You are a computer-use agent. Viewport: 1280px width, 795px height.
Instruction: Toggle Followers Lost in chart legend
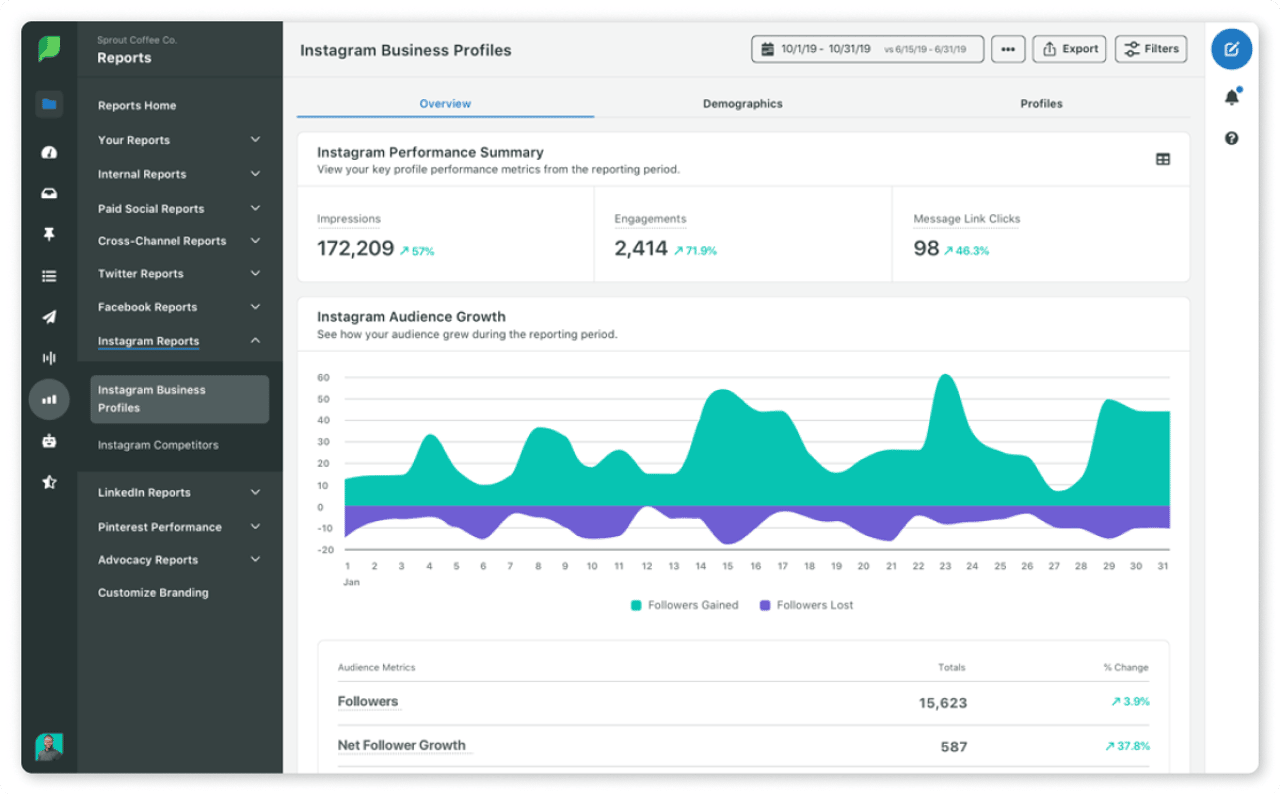pyautogui.click(x=806, y=605)
